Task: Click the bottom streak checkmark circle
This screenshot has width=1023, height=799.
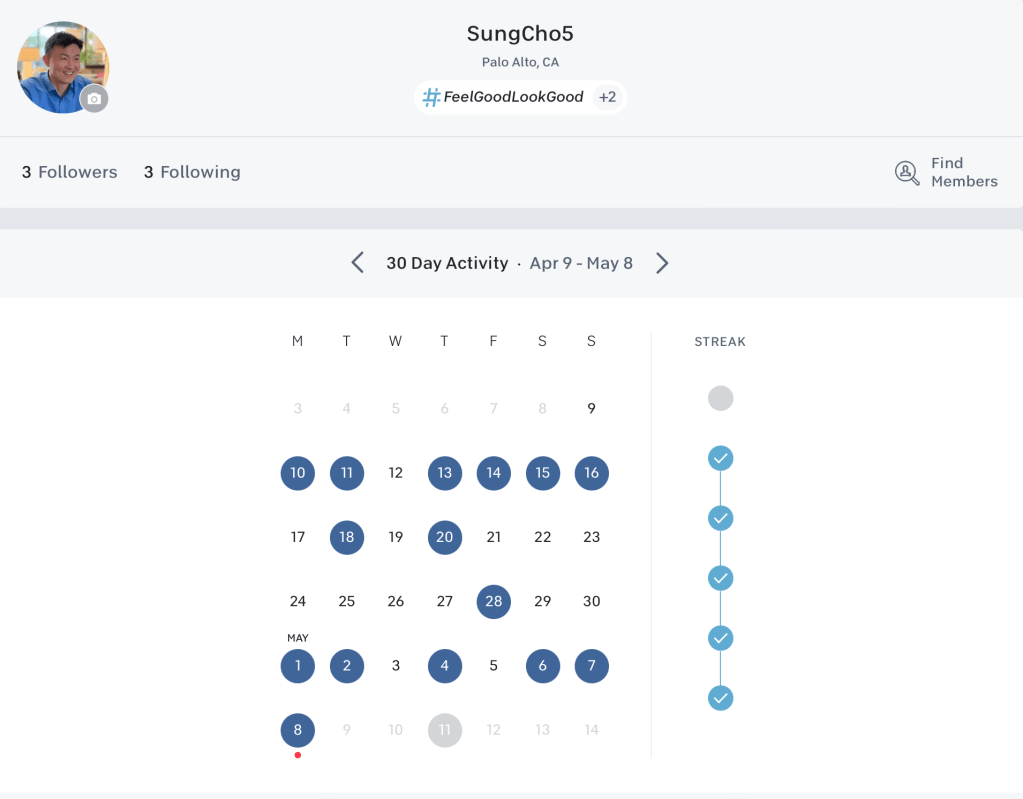Action: pyautogui.click(x=720, y=698)
